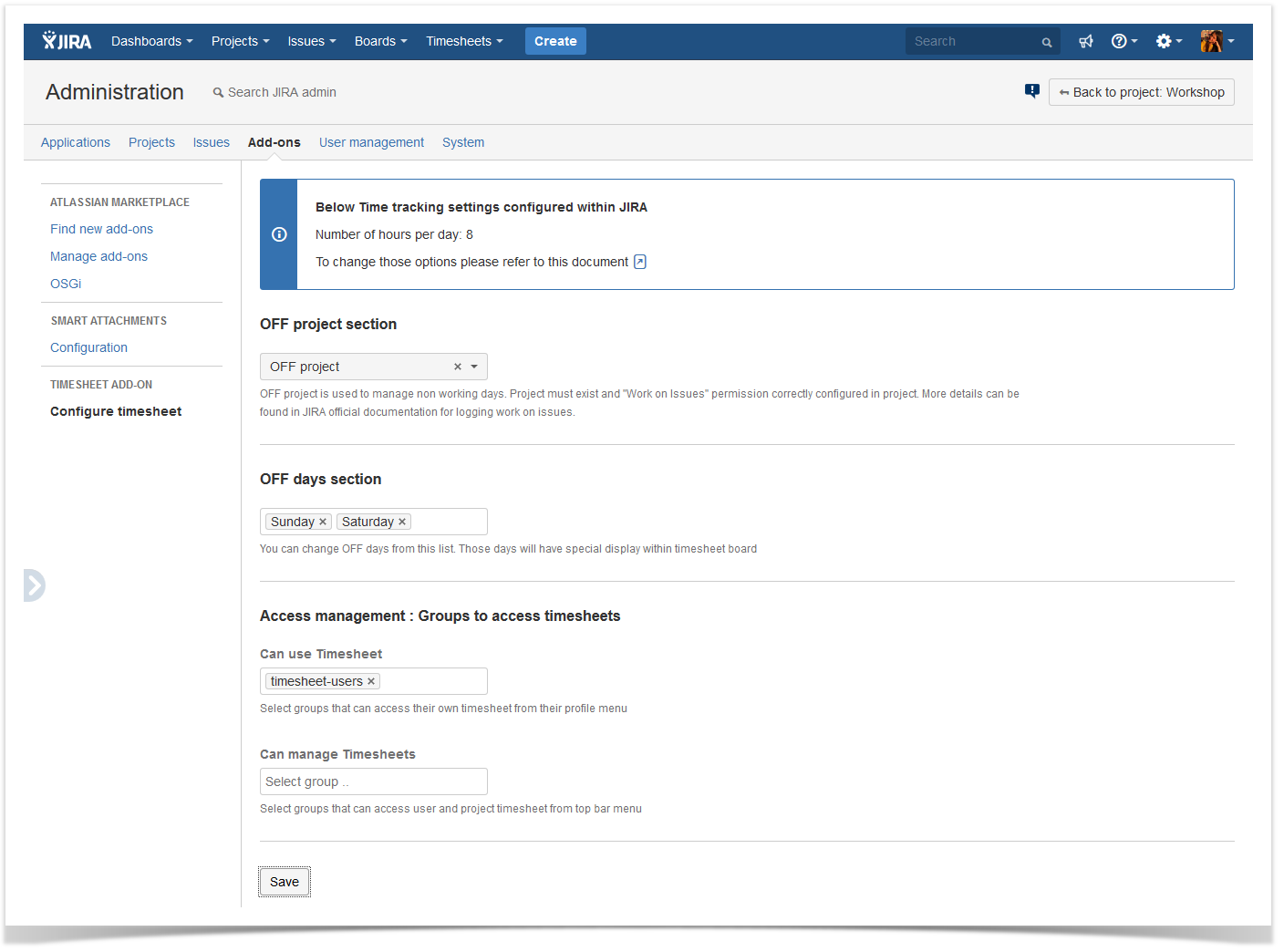Image resolution: width=1284 pixels, height=952 pixels.
Task: Click the Can use Timesheet group field
Action: point(374,681)
